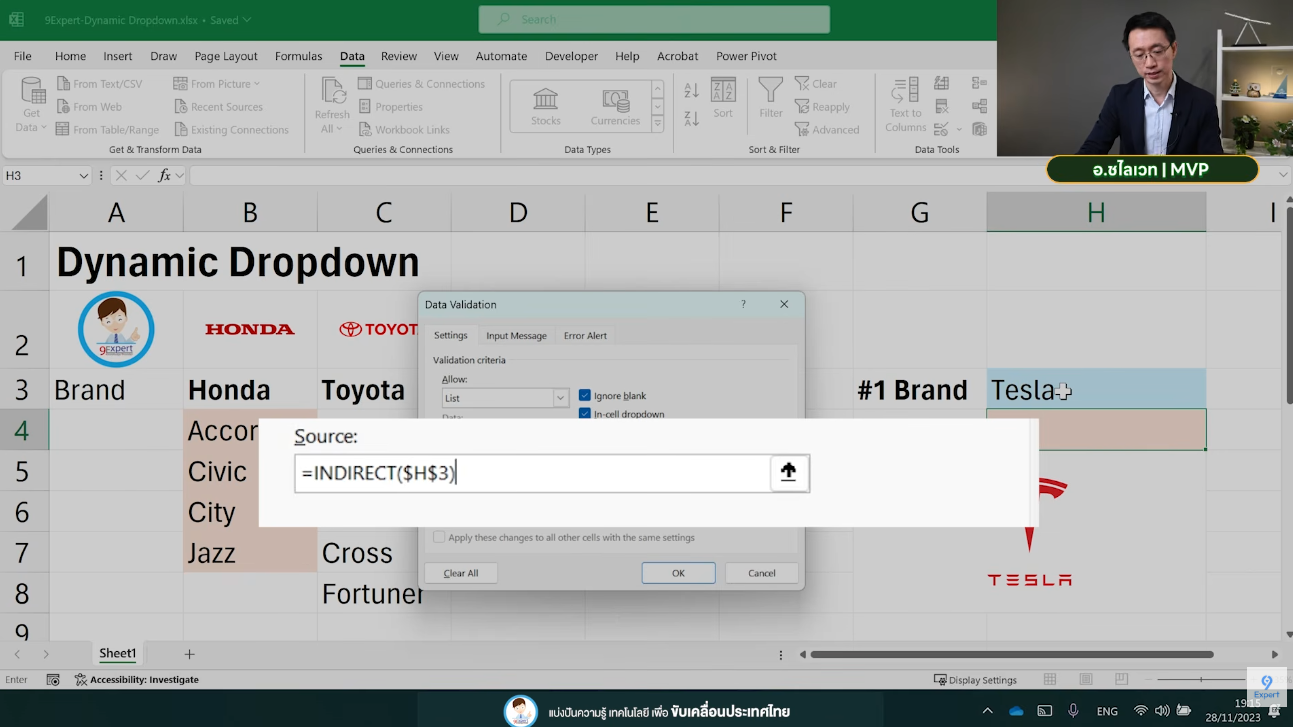Add a new sheet

(x=189, y=654)
